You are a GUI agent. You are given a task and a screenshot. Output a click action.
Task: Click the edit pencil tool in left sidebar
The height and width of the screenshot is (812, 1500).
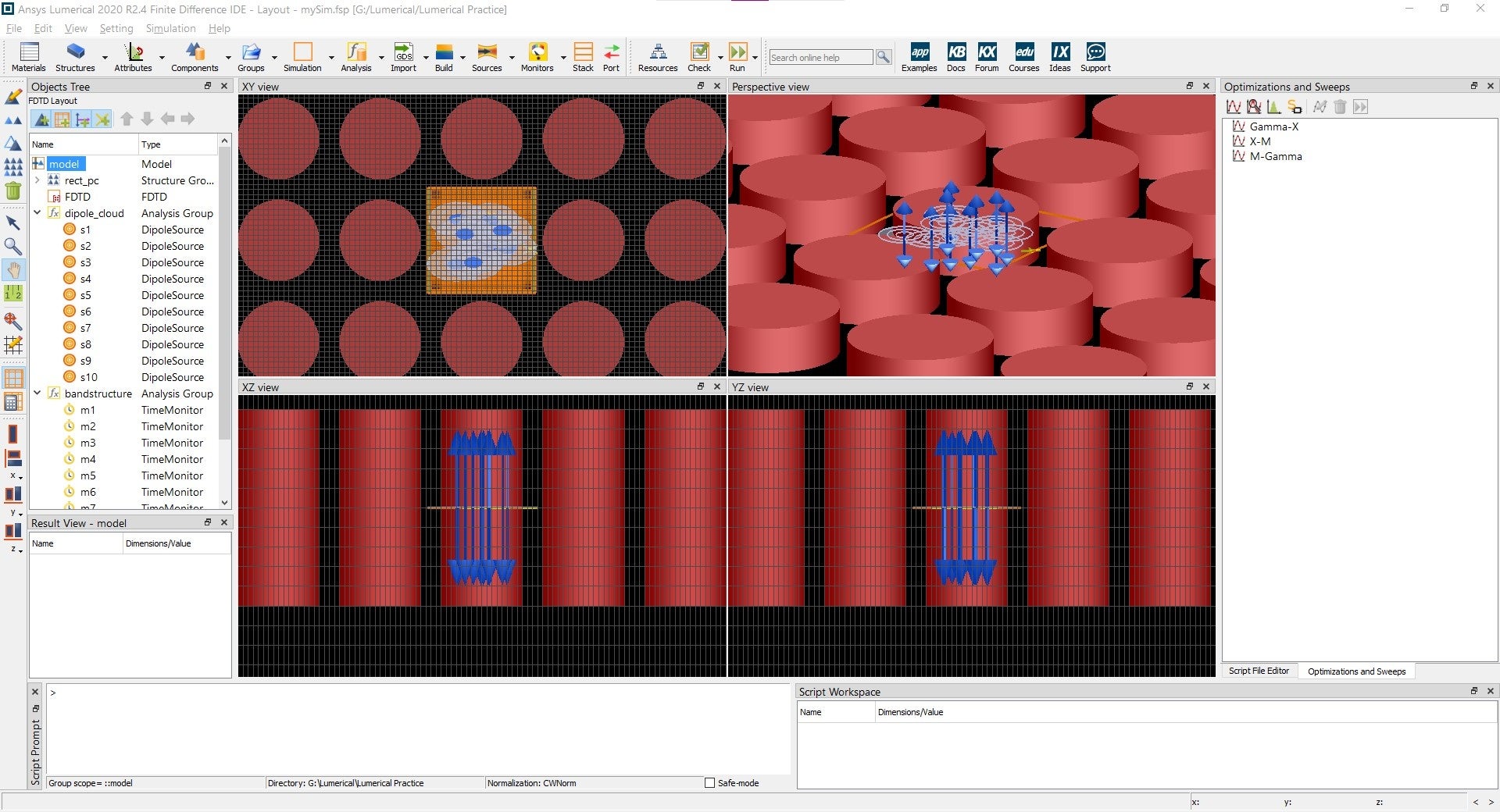pyautogui.click(x=13, y=97)
